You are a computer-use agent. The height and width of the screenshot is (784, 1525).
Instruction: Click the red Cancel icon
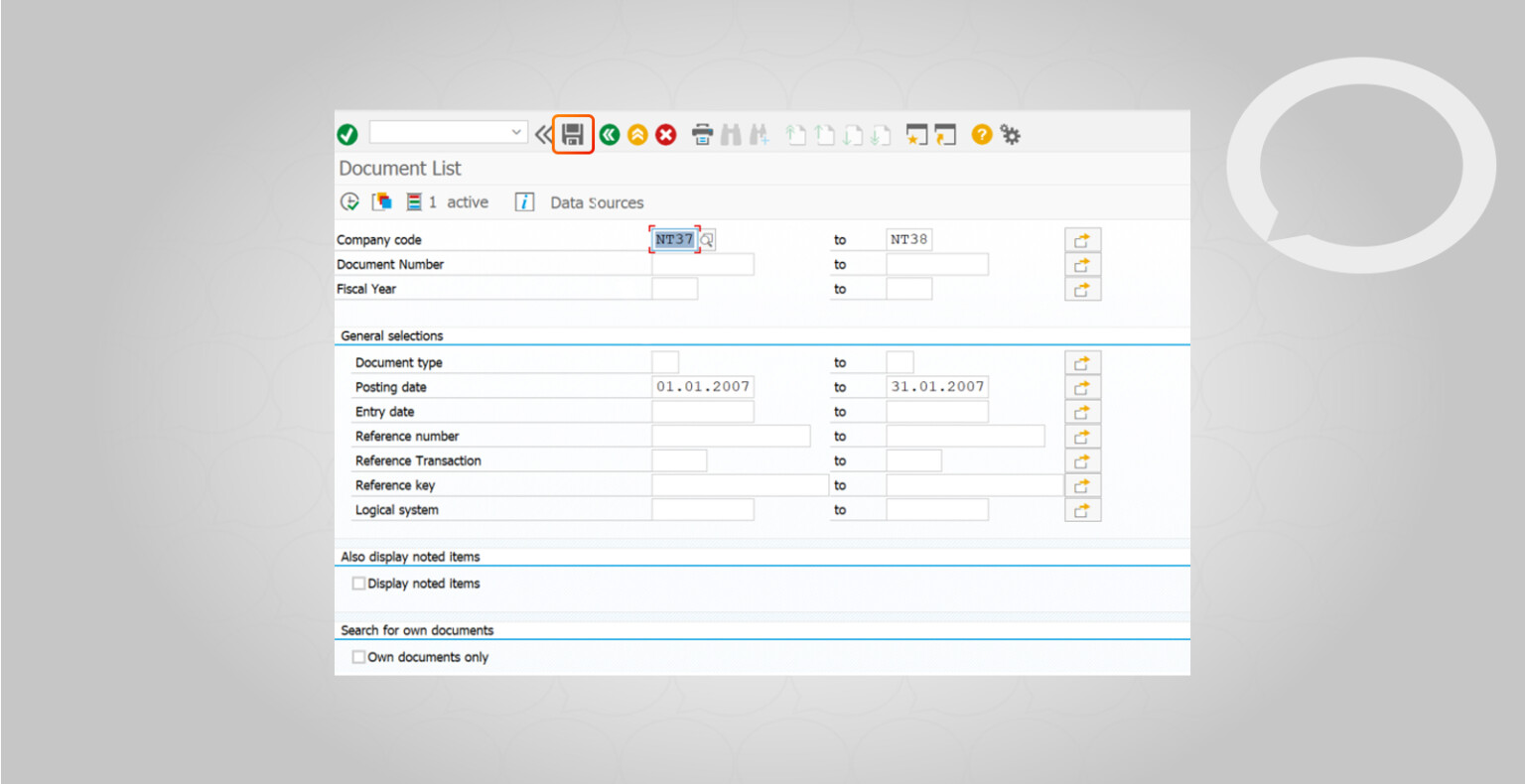pyautogui.click(x=666, y=135)
